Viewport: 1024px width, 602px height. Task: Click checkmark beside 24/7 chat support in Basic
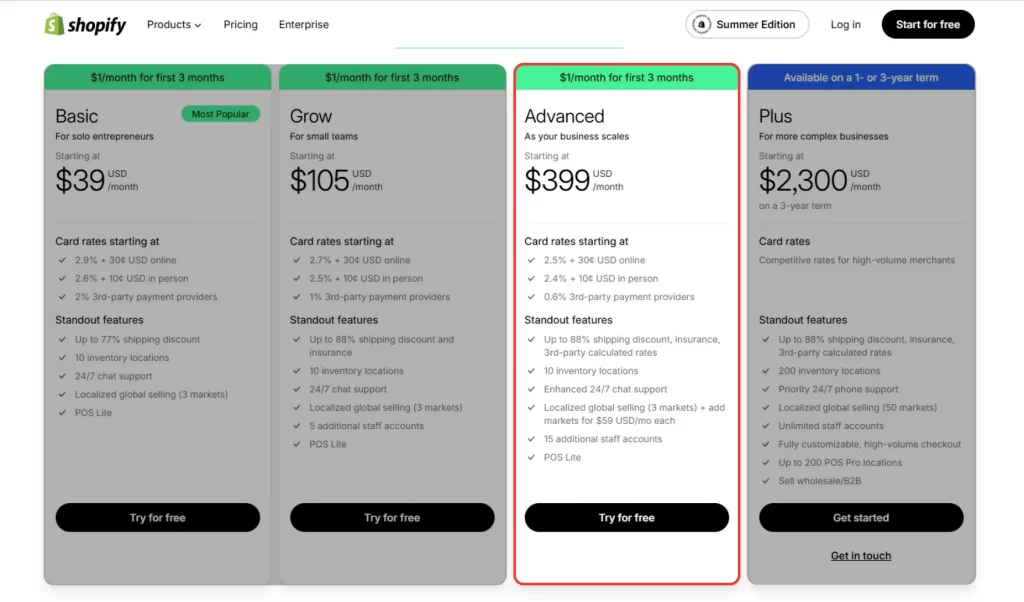64,377
